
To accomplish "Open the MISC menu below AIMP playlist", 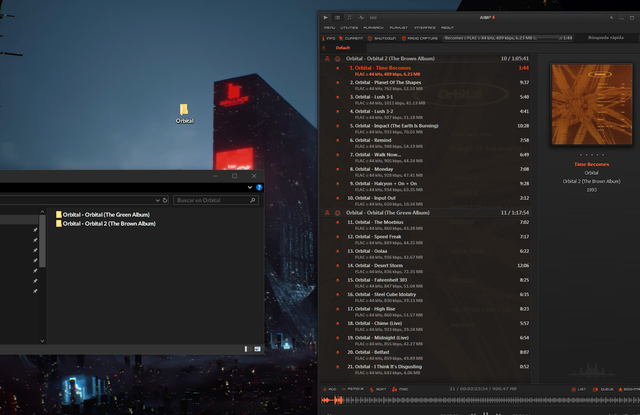I will (400, 389).
